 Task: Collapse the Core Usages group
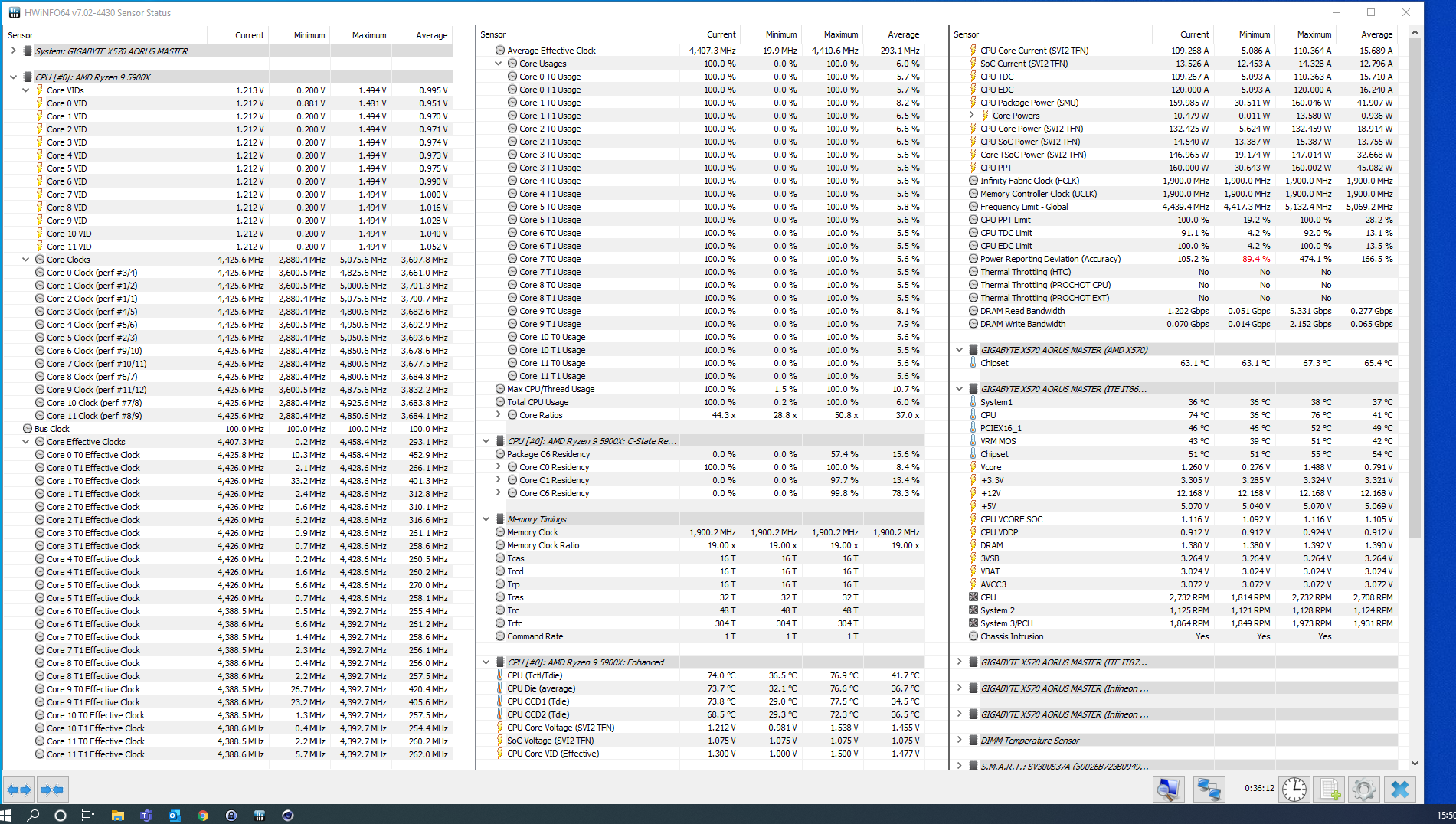coord(499,64)
